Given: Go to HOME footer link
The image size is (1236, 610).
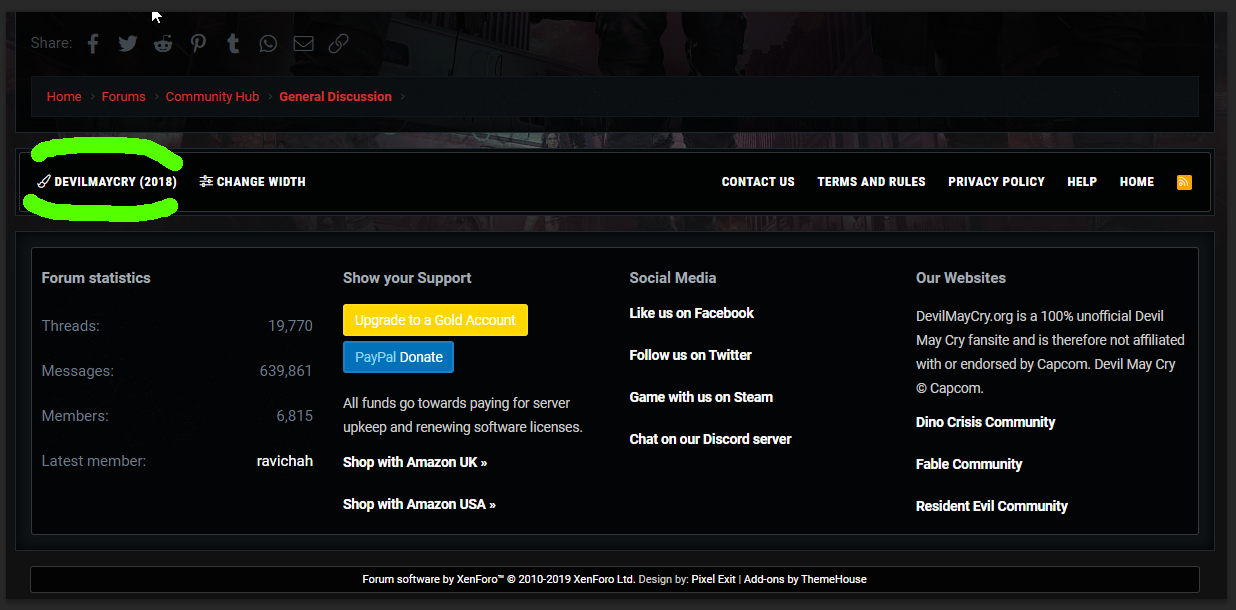Looking at the screenshot, I should (x=1137, y=182).
